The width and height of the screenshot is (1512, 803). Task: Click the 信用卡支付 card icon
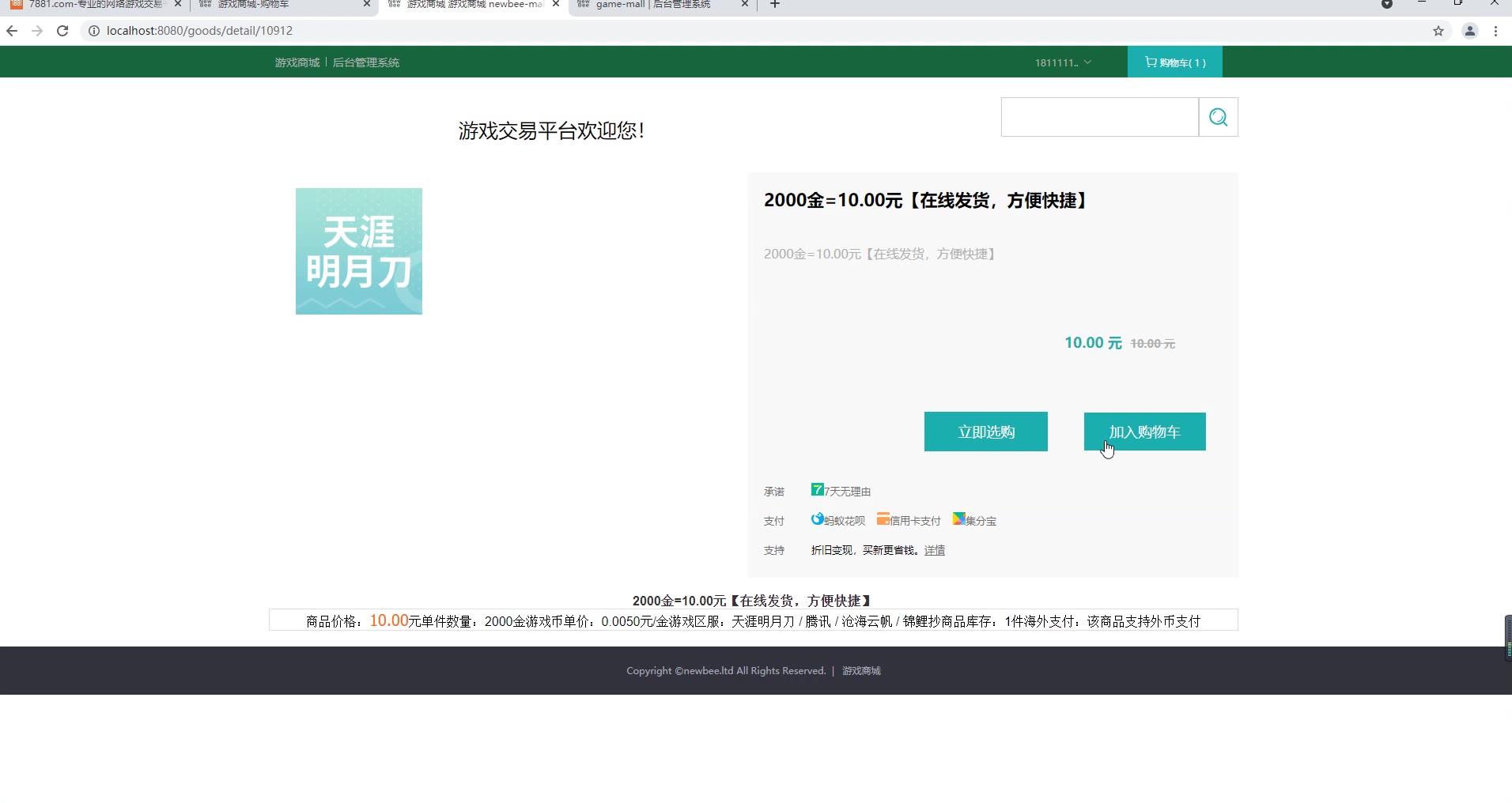tap(883, 519)
